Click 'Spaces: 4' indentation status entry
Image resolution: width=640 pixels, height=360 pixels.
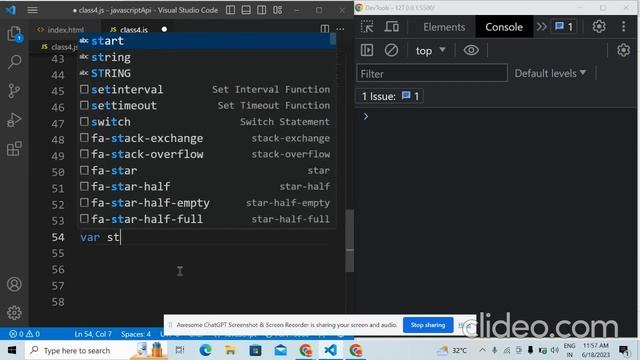click(136, 334)
